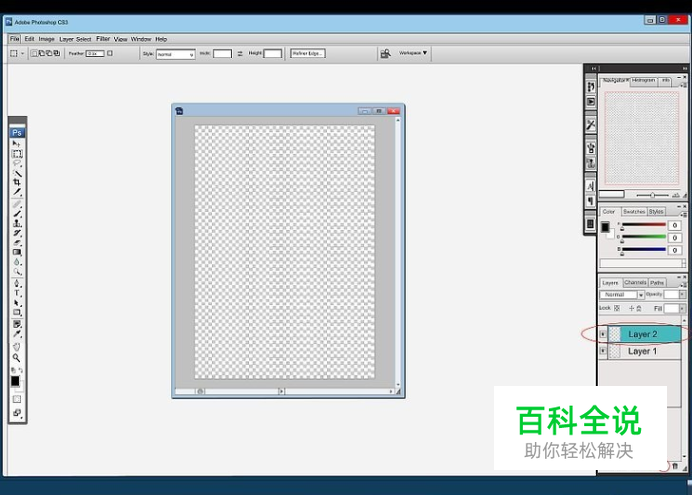Viewport: 692px width, 495px height.
Task: Click the red channel slider
Action: pyautogui.click(x=644, y=225)
